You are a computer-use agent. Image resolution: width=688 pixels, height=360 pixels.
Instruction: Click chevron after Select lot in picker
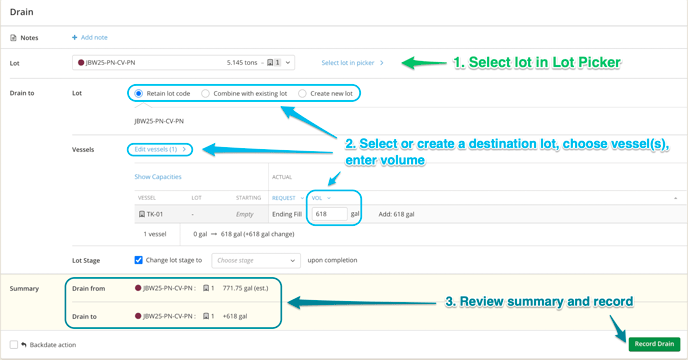(x=382, y=63)
